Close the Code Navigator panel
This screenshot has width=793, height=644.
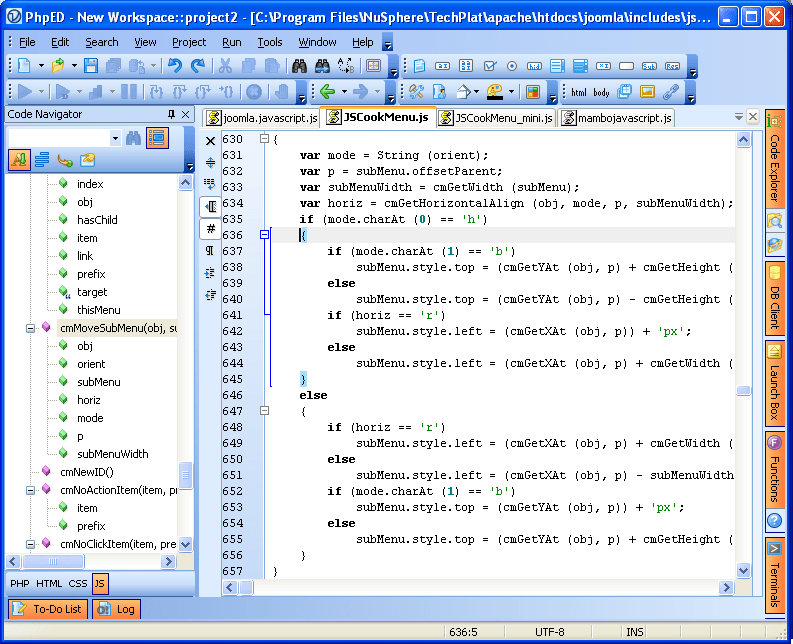point(186,114)
